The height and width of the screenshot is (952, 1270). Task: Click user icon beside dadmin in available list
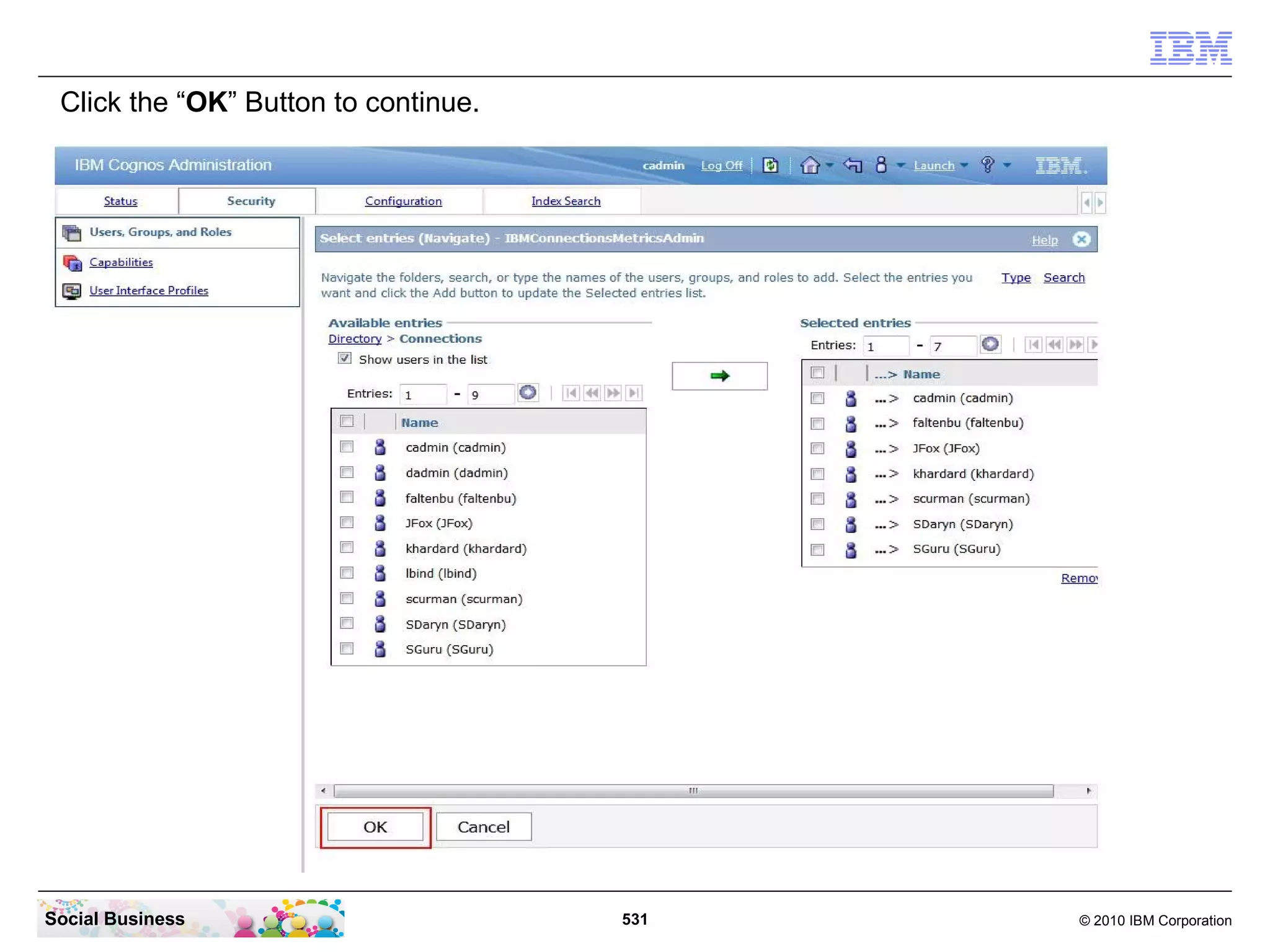(x=380, y=473)
